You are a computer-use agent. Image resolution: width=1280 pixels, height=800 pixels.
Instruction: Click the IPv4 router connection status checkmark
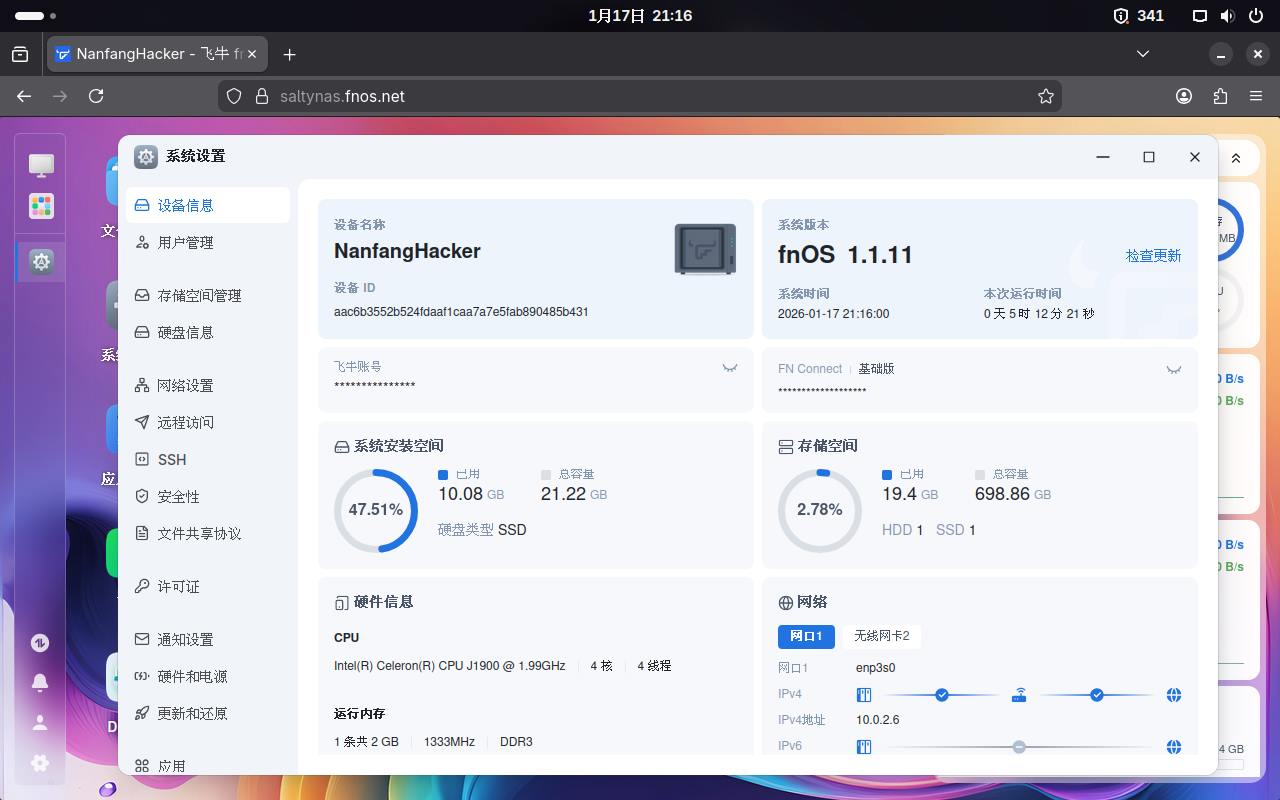point(941,694)
